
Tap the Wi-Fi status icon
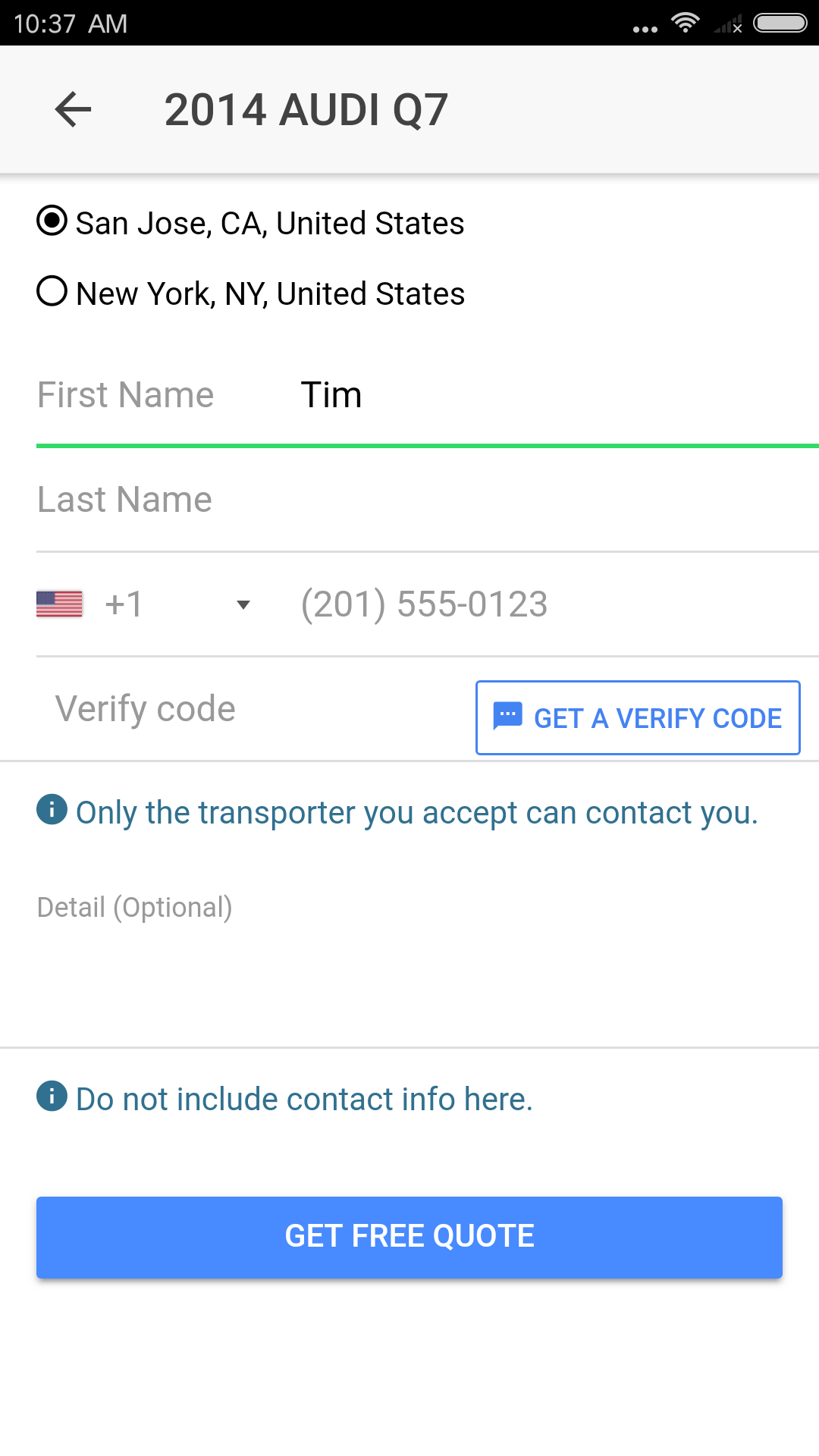[x=686, y=23]
